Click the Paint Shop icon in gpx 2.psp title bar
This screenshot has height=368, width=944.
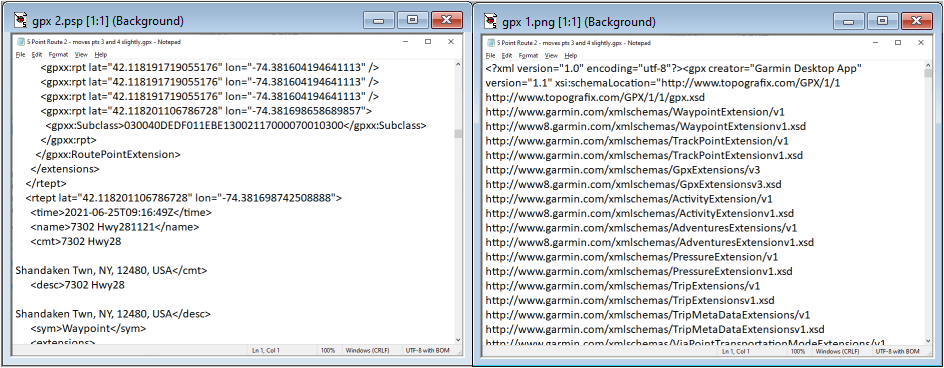pyautogui.click(x=21, y=21)
